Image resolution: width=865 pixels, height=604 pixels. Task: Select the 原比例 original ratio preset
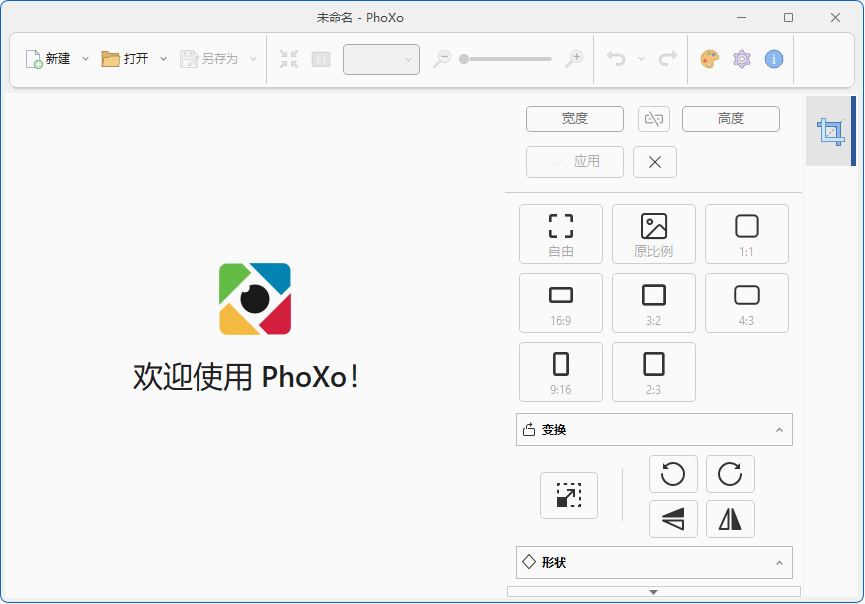(x=654, y=234)
